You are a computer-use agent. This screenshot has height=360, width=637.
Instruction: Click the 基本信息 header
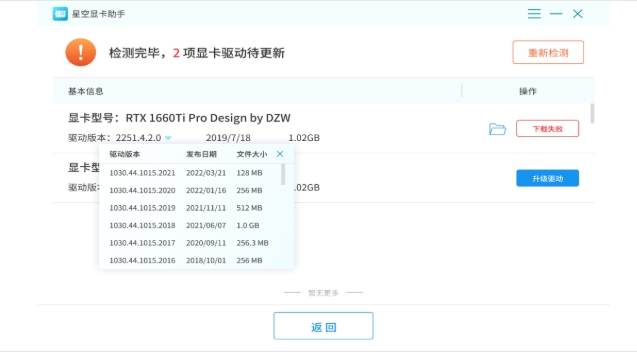click(85, 91)
